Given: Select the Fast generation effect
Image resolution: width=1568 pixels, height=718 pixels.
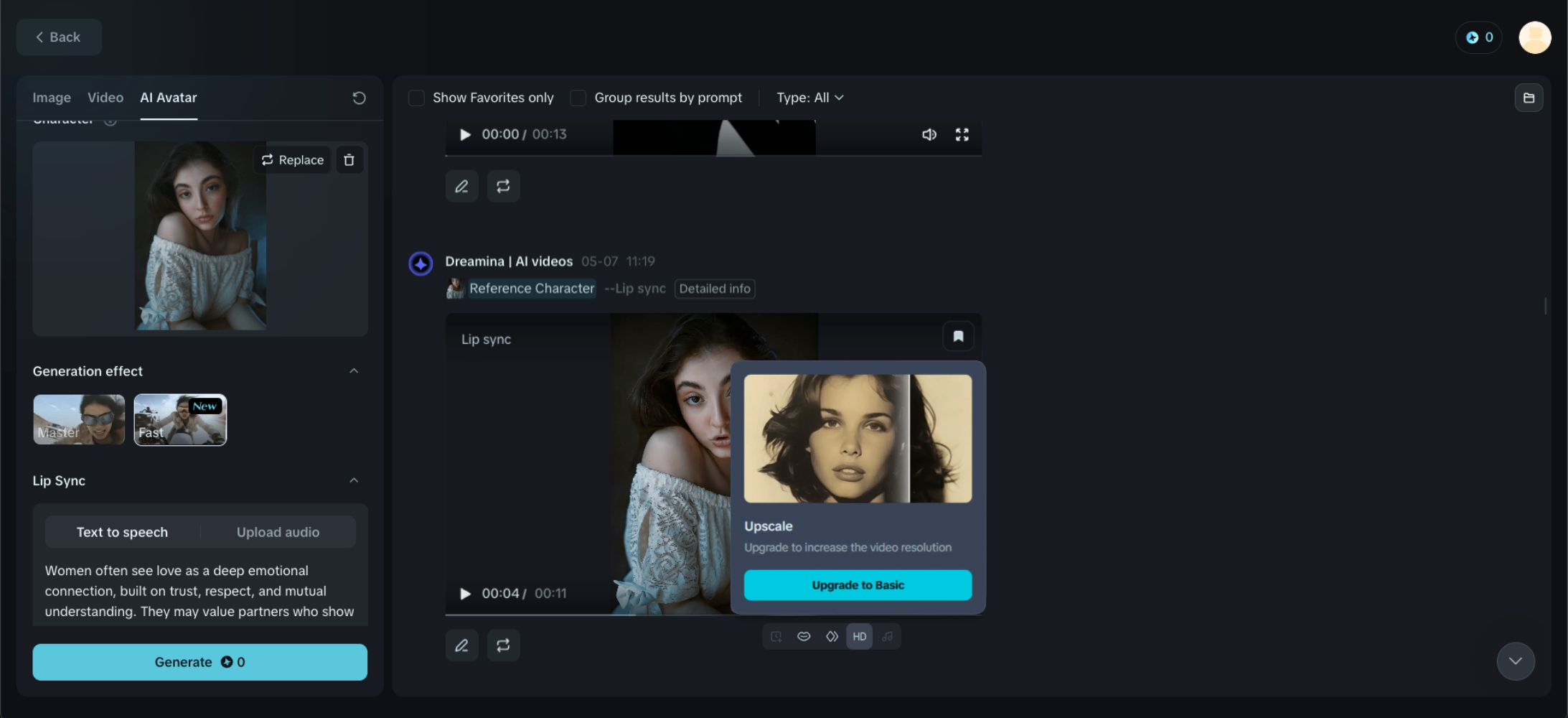Looking at the screenshot, I should tap(180, 419).
